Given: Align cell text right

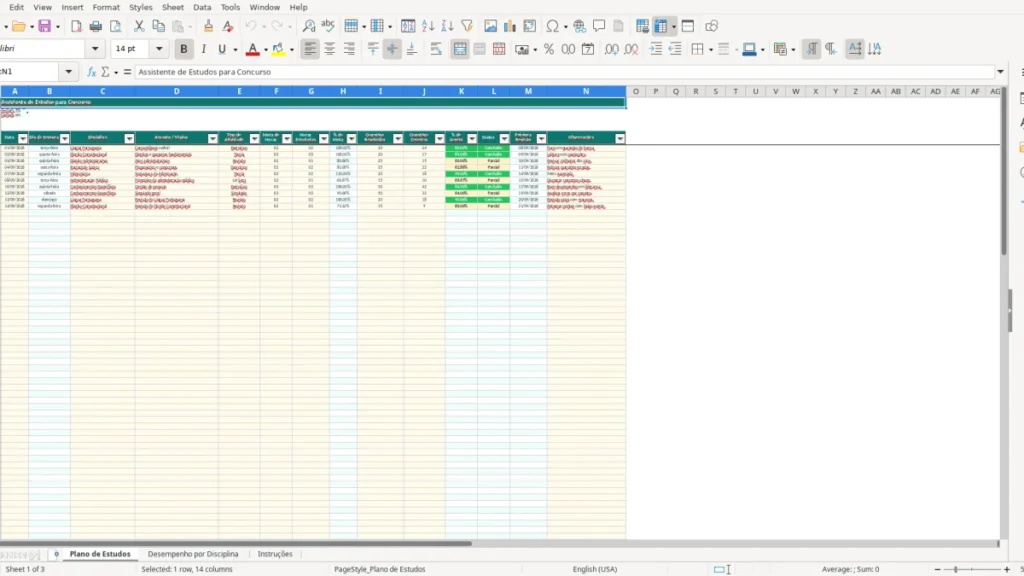Looking at the screenshot, I should (x=349, y=49).
